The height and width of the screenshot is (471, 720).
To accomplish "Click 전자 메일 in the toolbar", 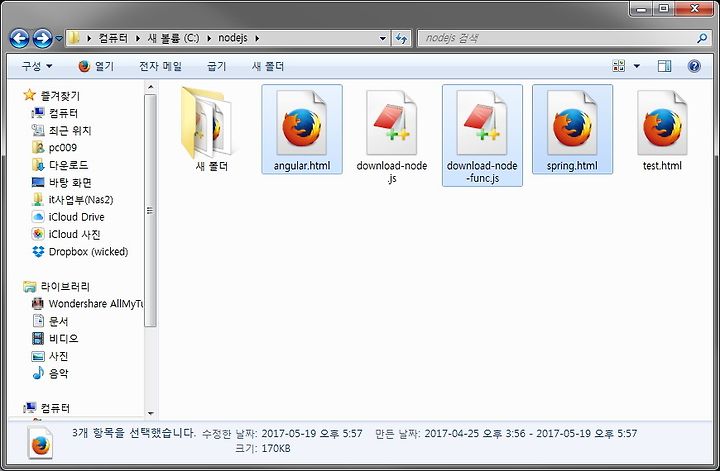I will 160,67.
